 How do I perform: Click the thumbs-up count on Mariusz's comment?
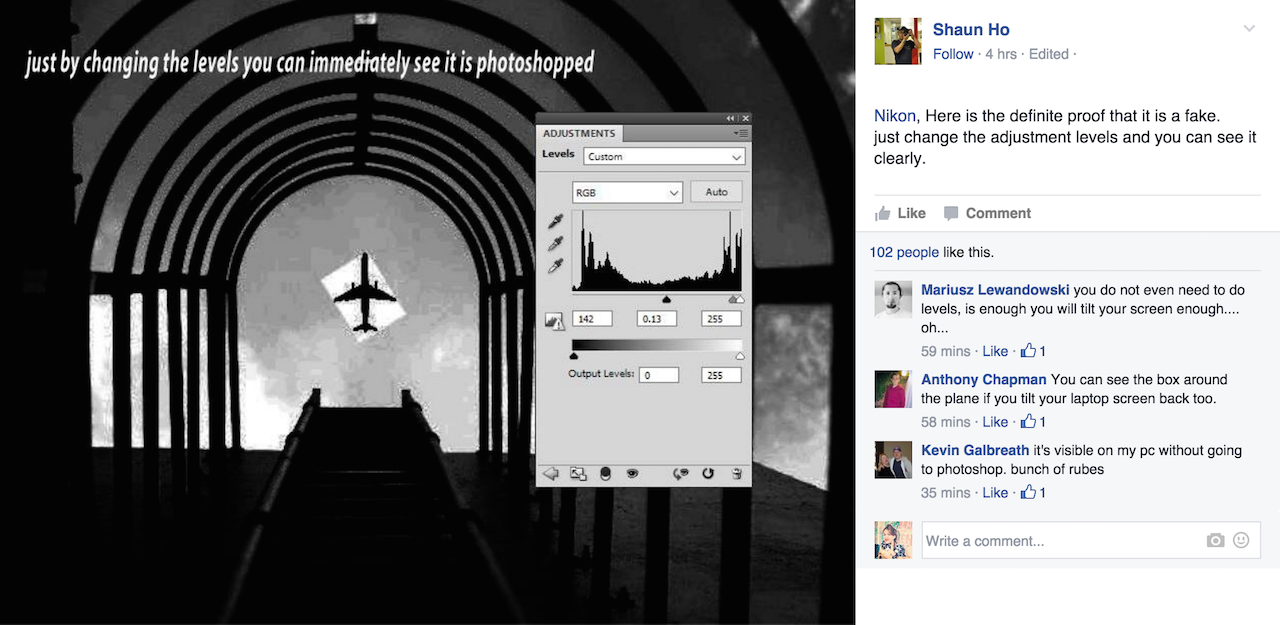(1033, 351)
